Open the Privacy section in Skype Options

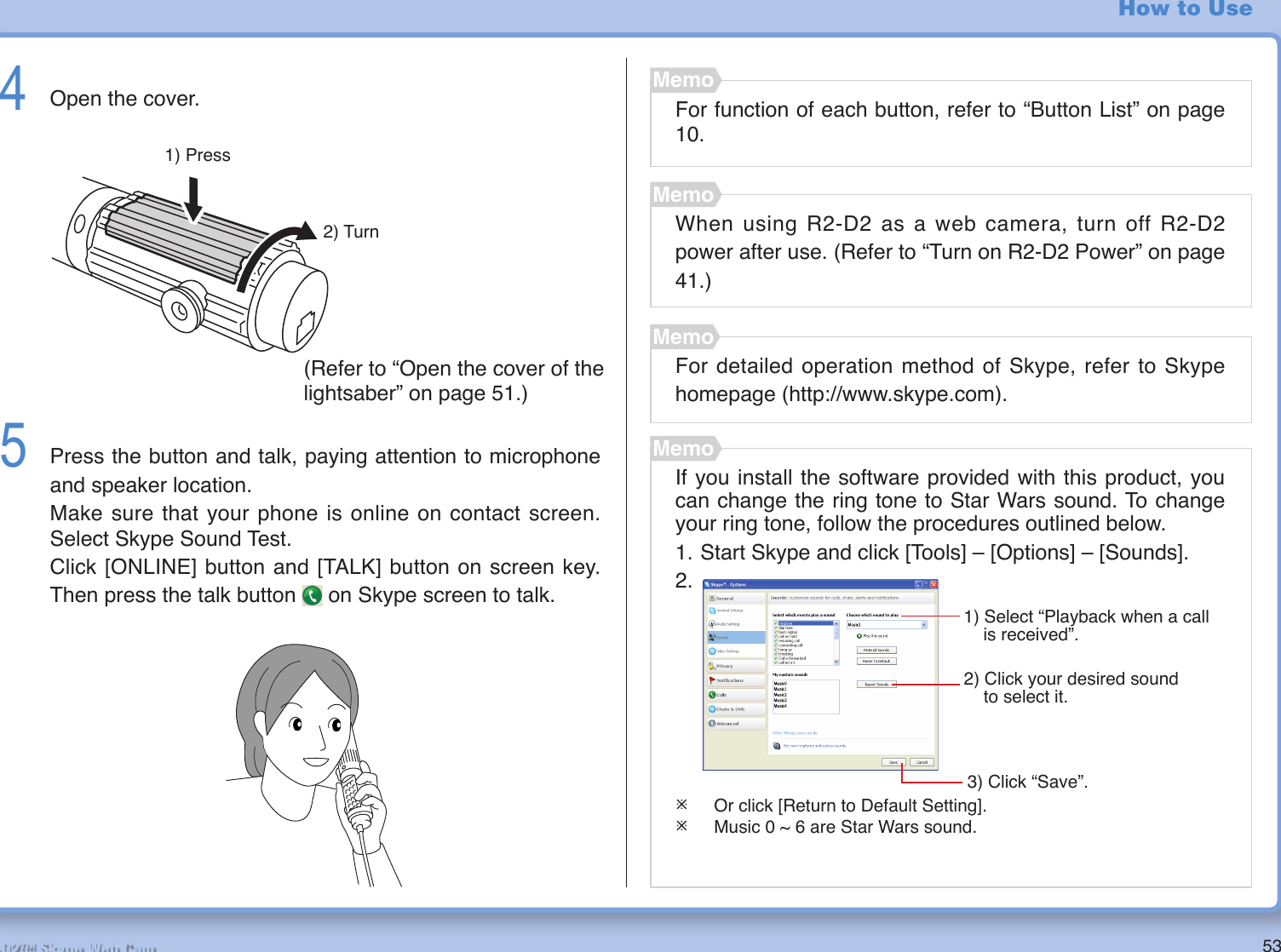737,666
